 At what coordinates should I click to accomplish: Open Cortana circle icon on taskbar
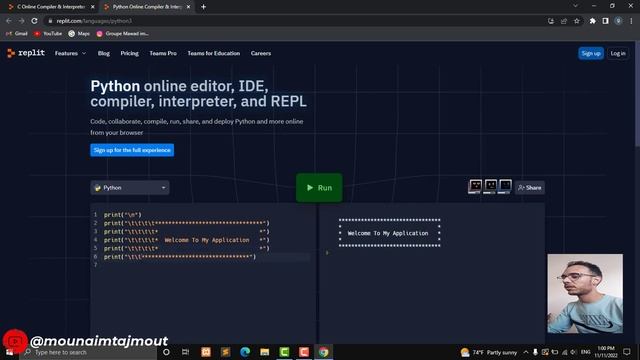166,352
